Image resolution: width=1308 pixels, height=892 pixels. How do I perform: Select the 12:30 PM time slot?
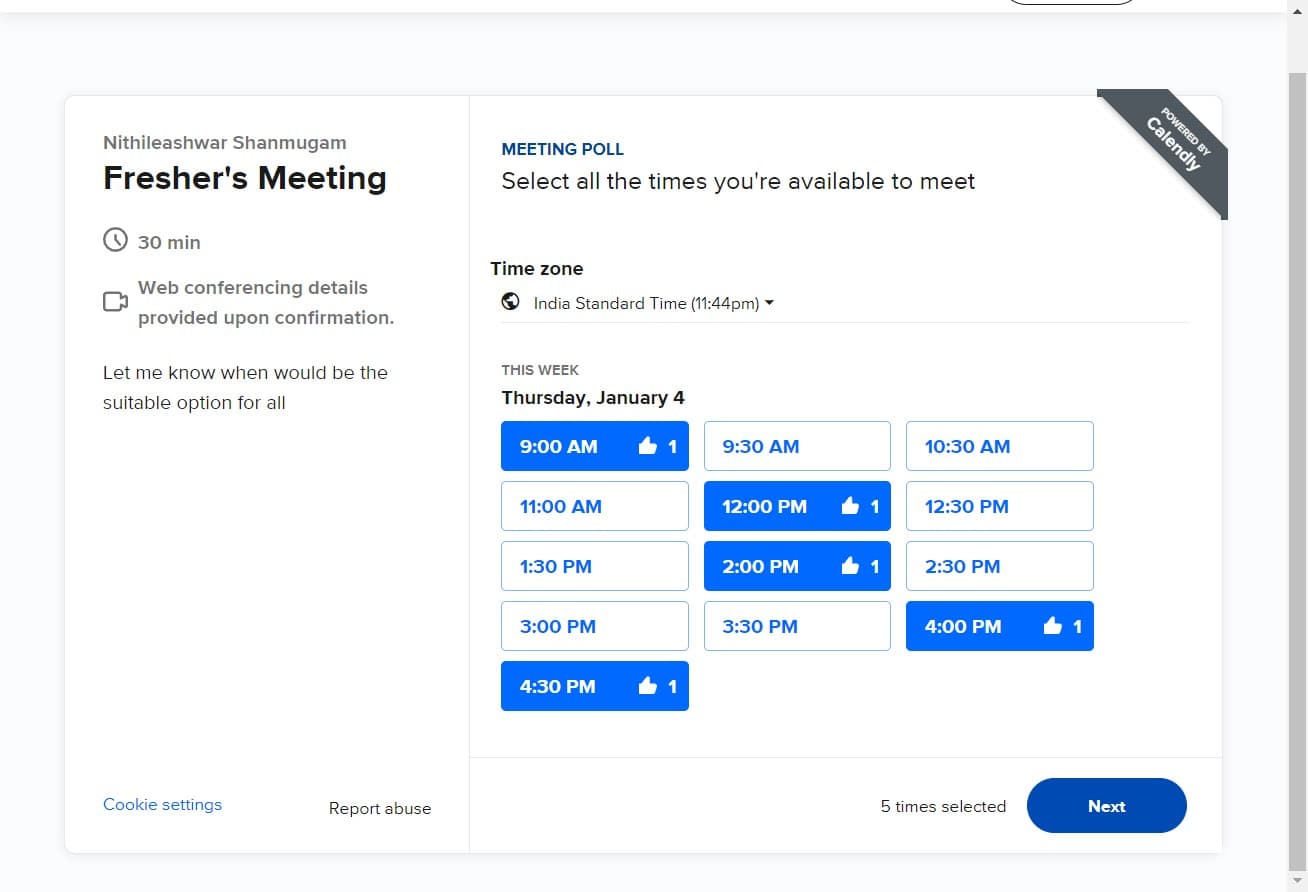point(999,506)
